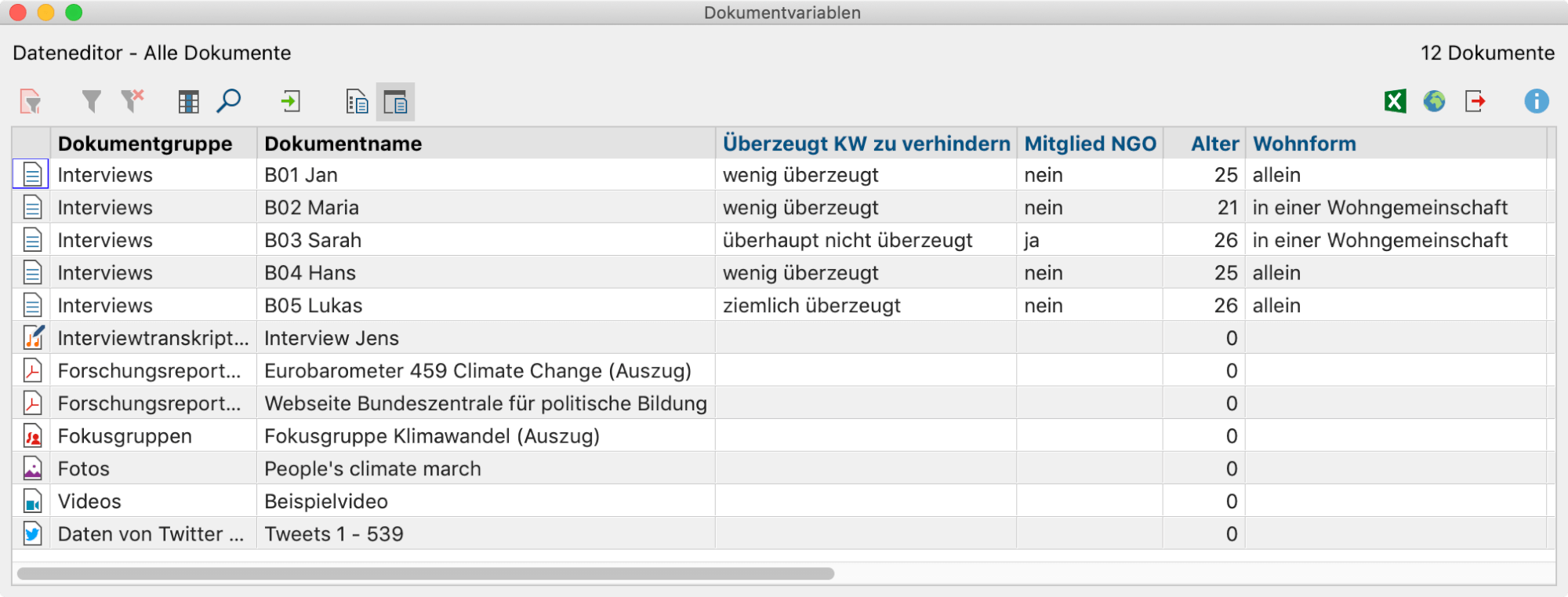This screenshot has width=1568, height=597.
Task: Toggle the data editor view icon
Action: (395, 101)
